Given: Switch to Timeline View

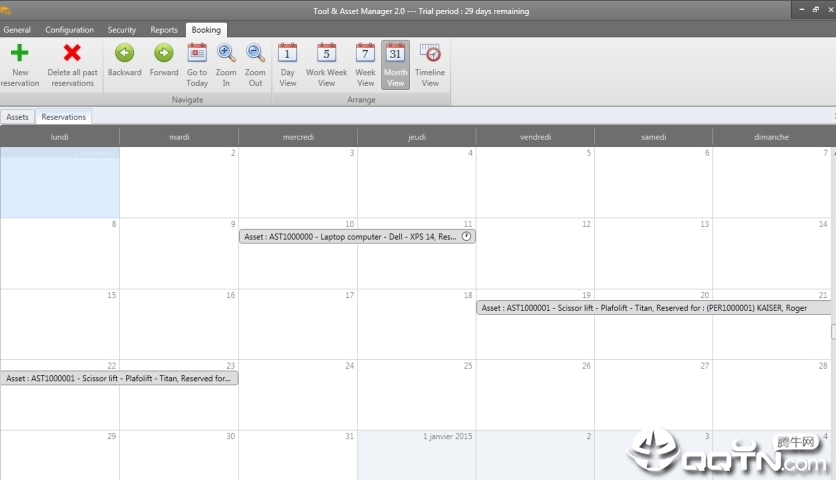Looking at the screenshot, I should pos(430,65).
